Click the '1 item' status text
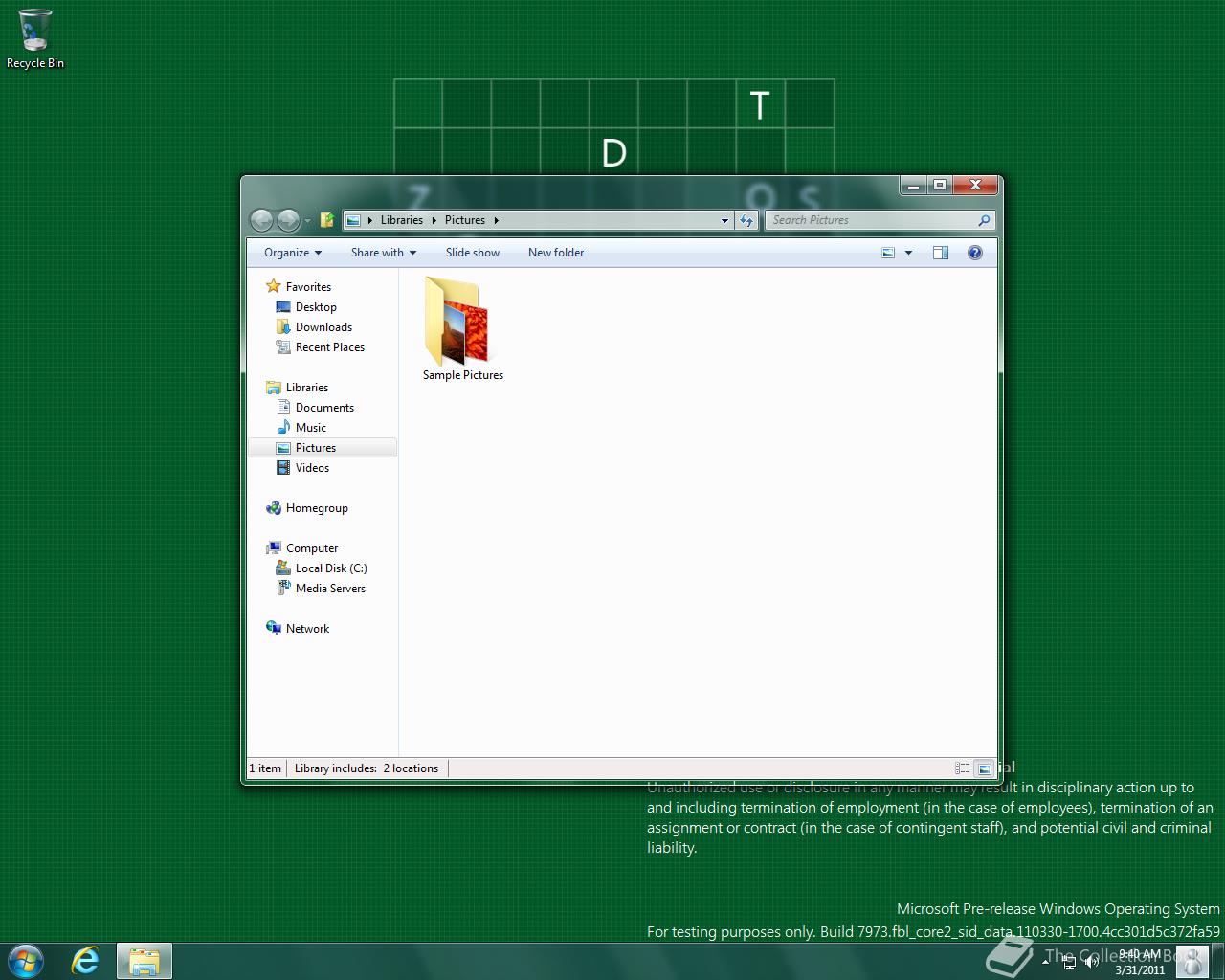1225x980 pixels. point(265,768)
